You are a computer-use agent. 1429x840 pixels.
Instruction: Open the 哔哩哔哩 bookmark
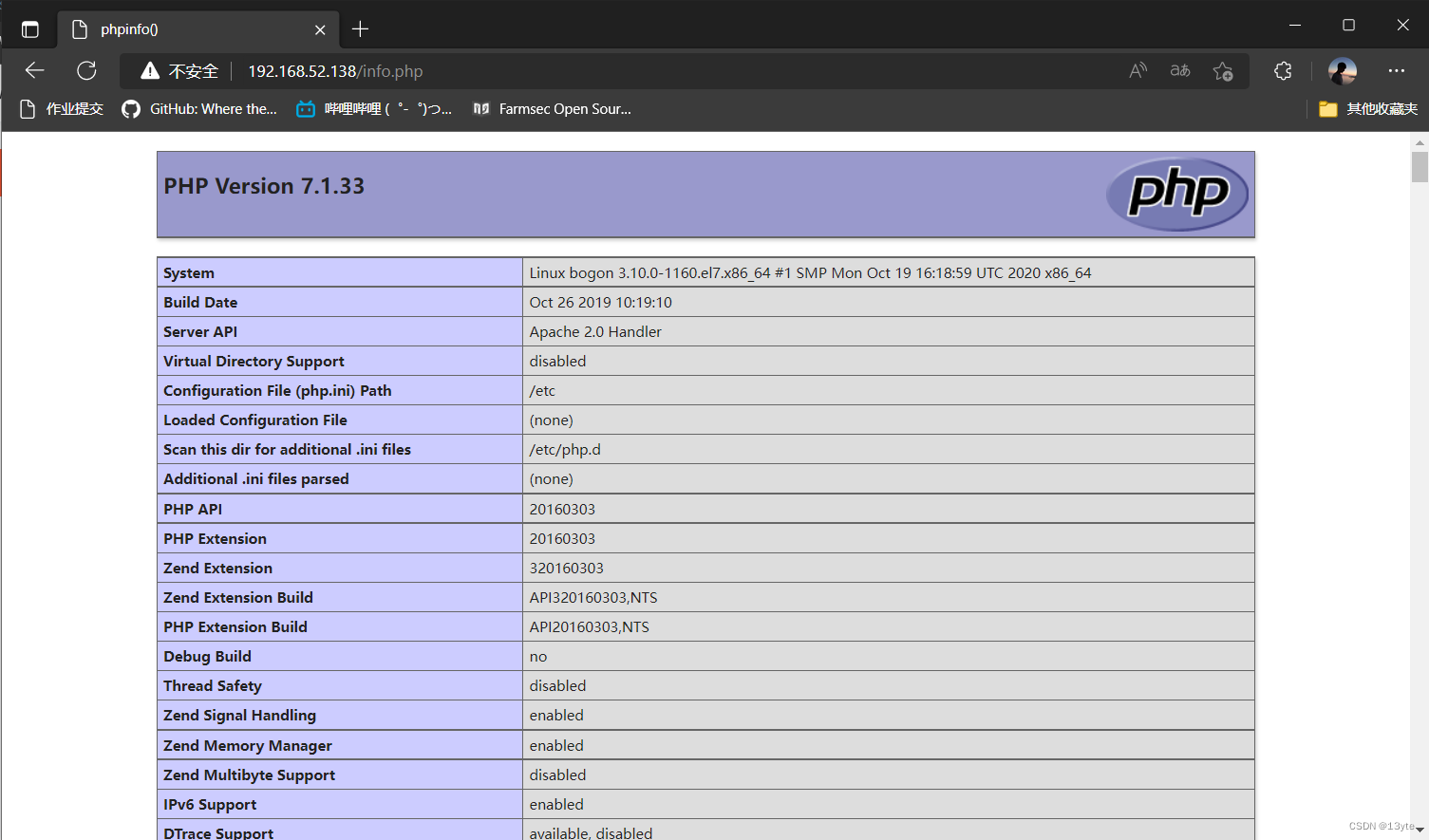click(x=374, y=108)
